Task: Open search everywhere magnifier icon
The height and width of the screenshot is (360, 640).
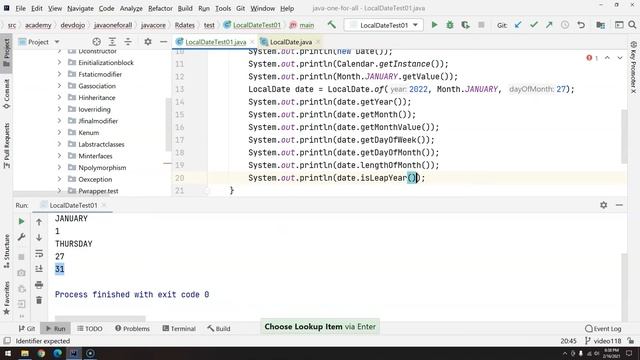Action: click(x=632, y=25)
